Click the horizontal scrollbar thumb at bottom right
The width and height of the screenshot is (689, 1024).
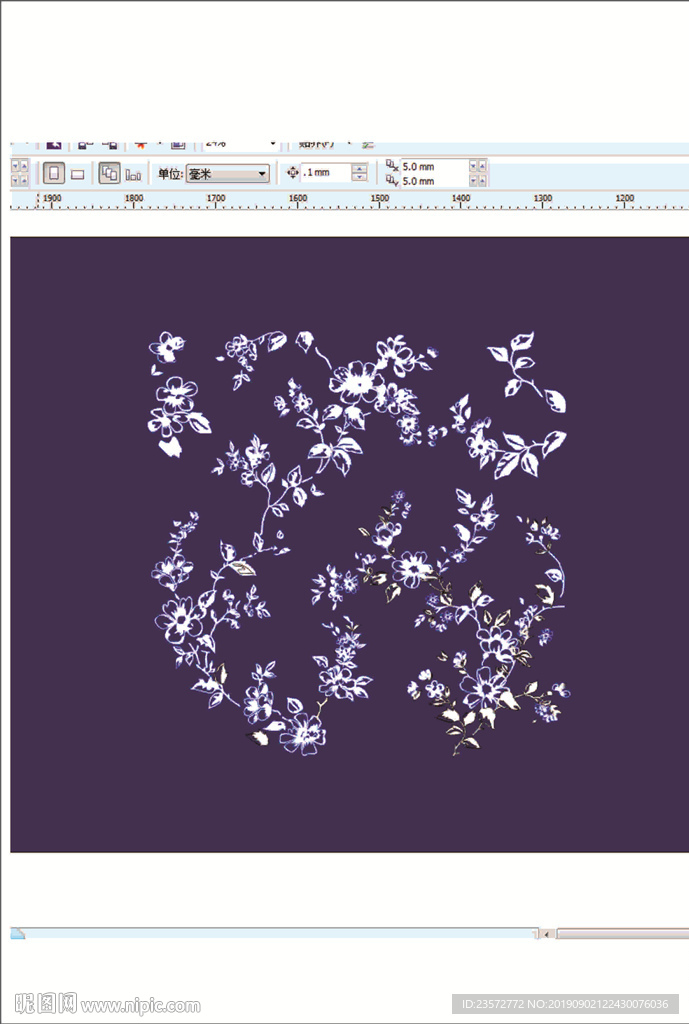click(x=622, y=934)
